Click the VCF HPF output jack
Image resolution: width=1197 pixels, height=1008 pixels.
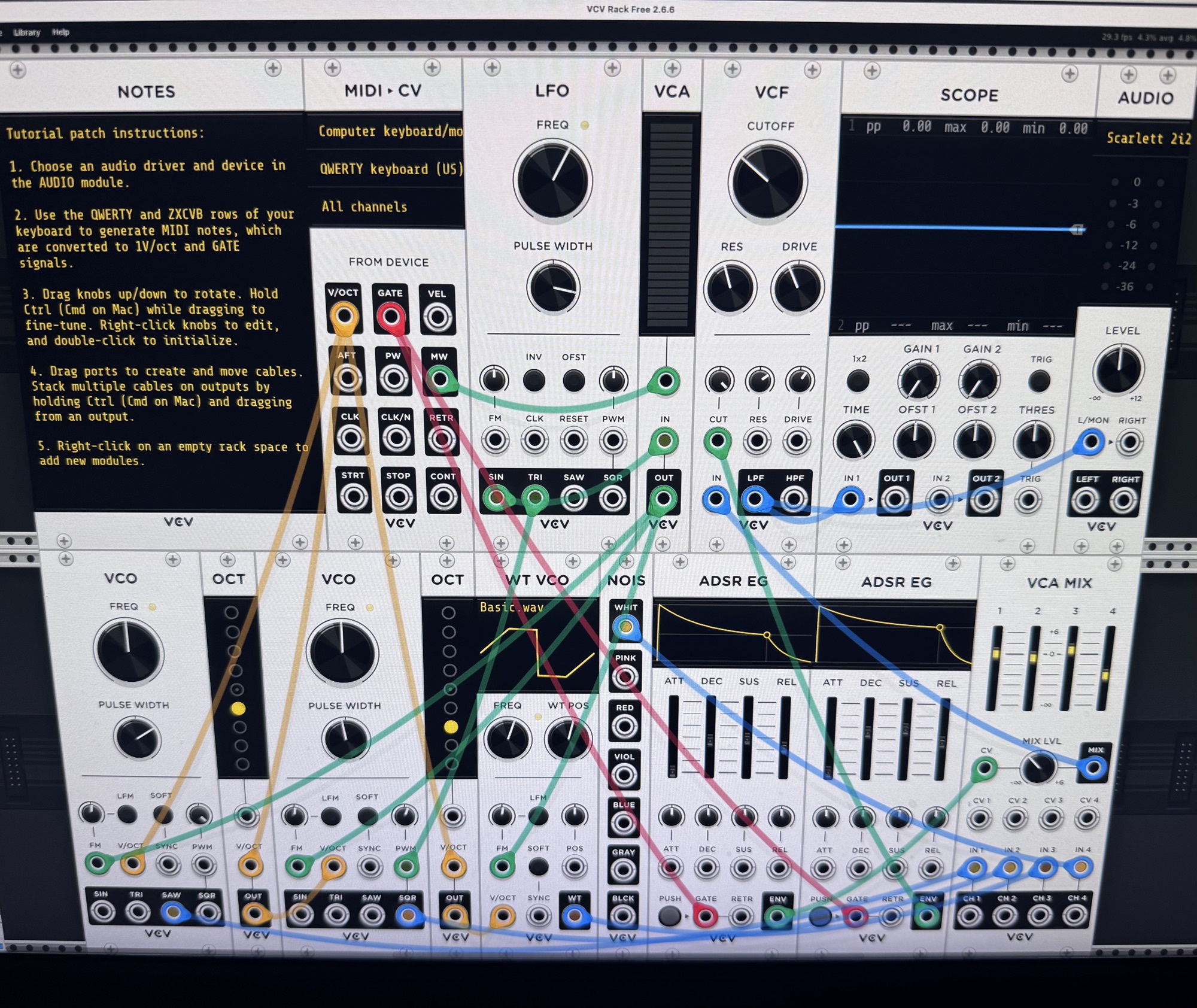[x=794, y=499]
